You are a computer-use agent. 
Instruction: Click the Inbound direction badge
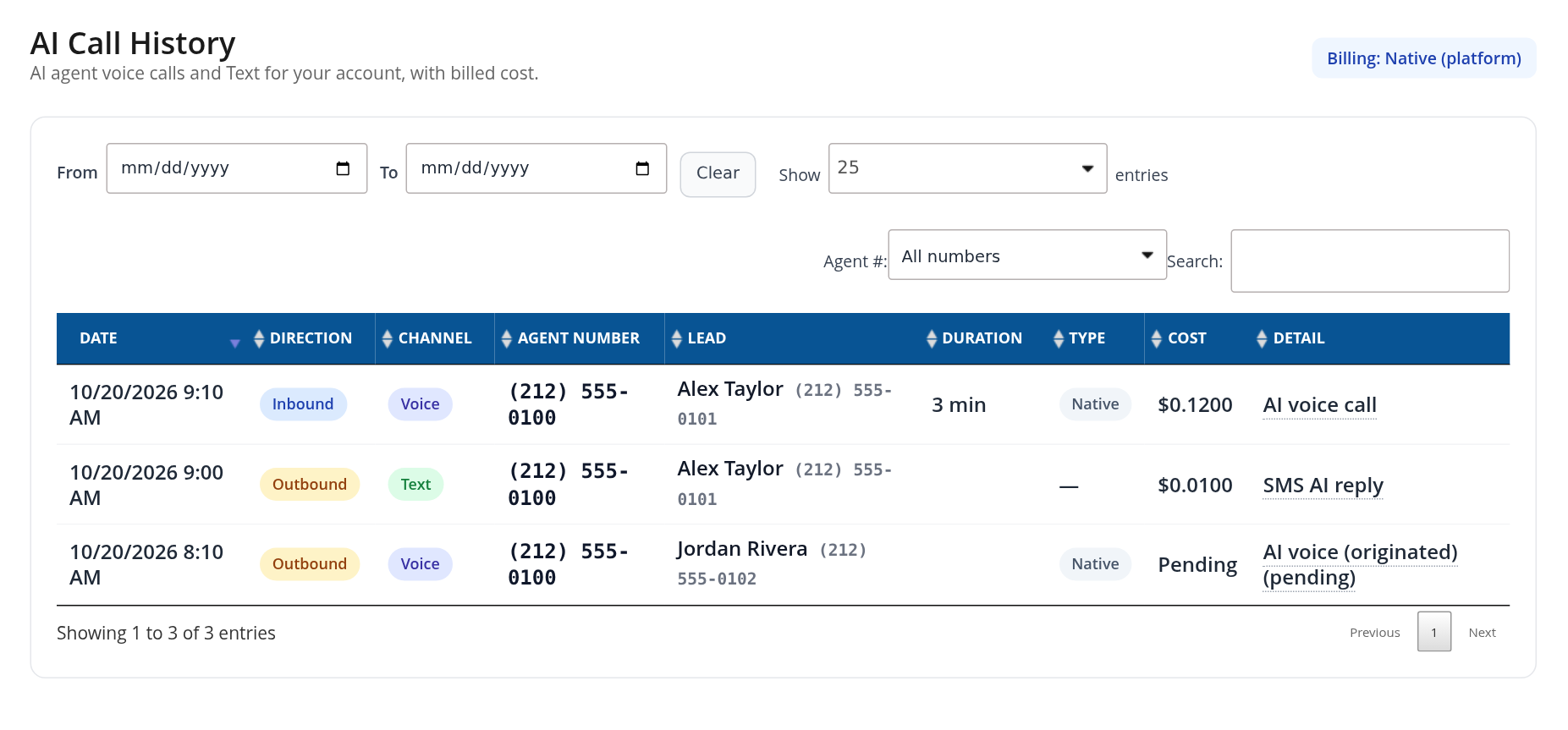303,404
